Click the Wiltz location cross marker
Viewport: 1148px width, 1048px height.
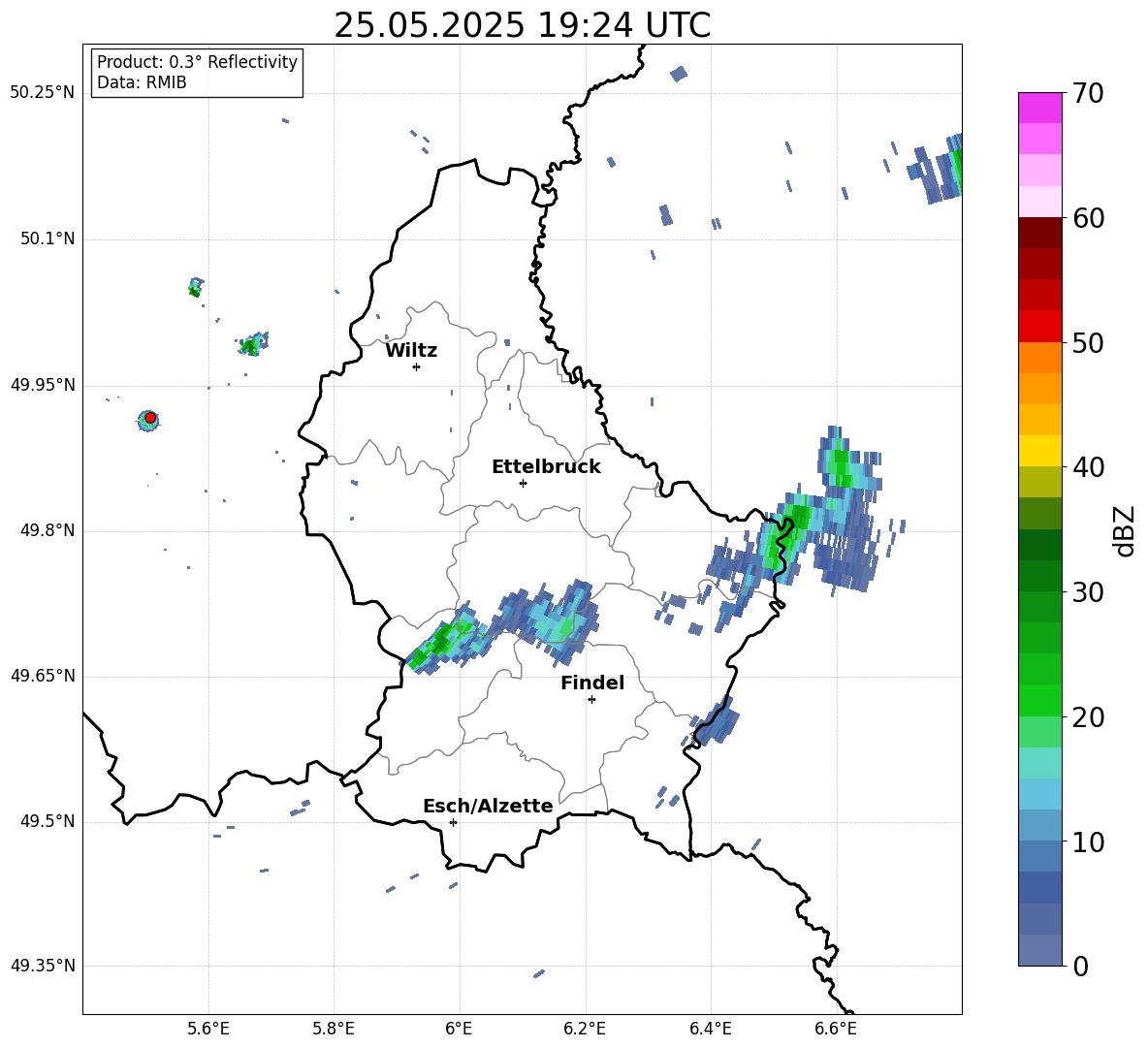click(416, 366)
